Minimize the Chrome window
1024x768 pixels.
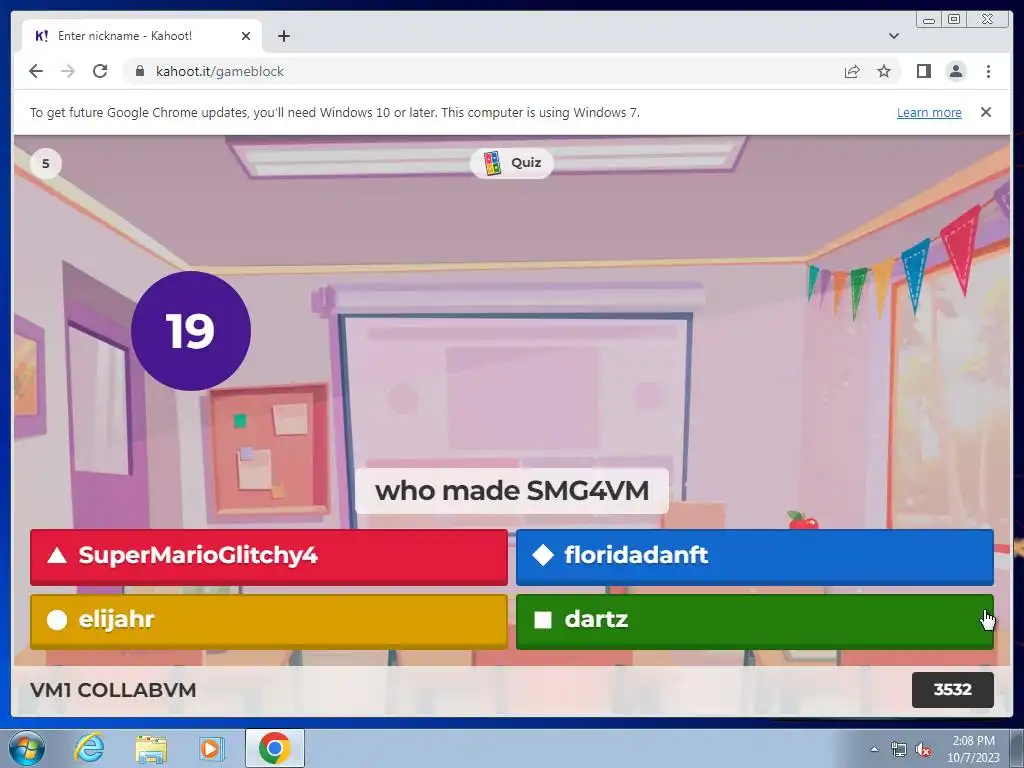(x=929, y=20)
